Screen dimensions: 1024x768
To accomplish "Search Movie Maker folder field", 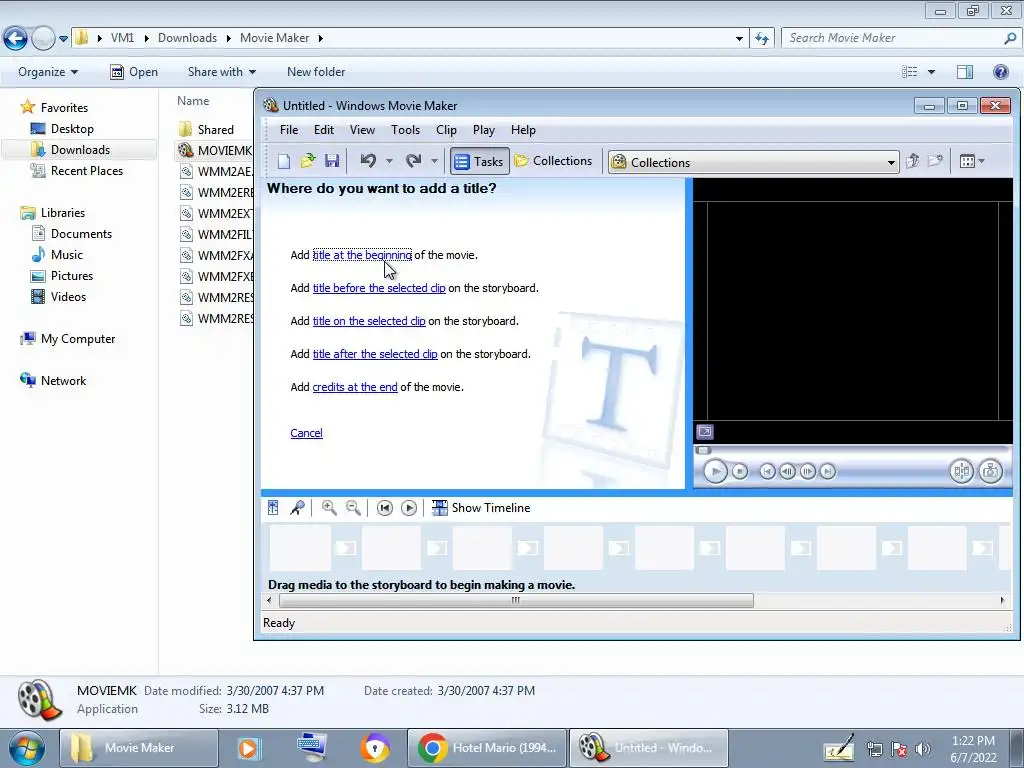I will (901, 38).
